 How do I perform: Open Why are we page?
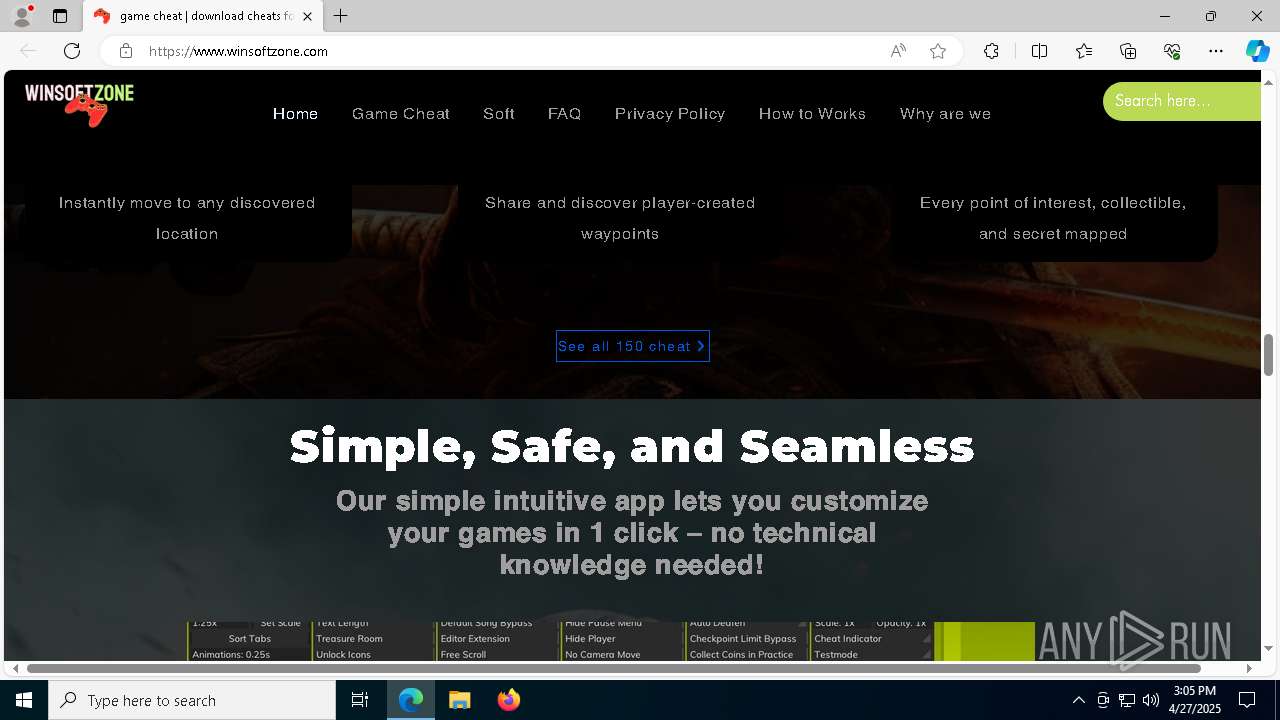point(945,114)
